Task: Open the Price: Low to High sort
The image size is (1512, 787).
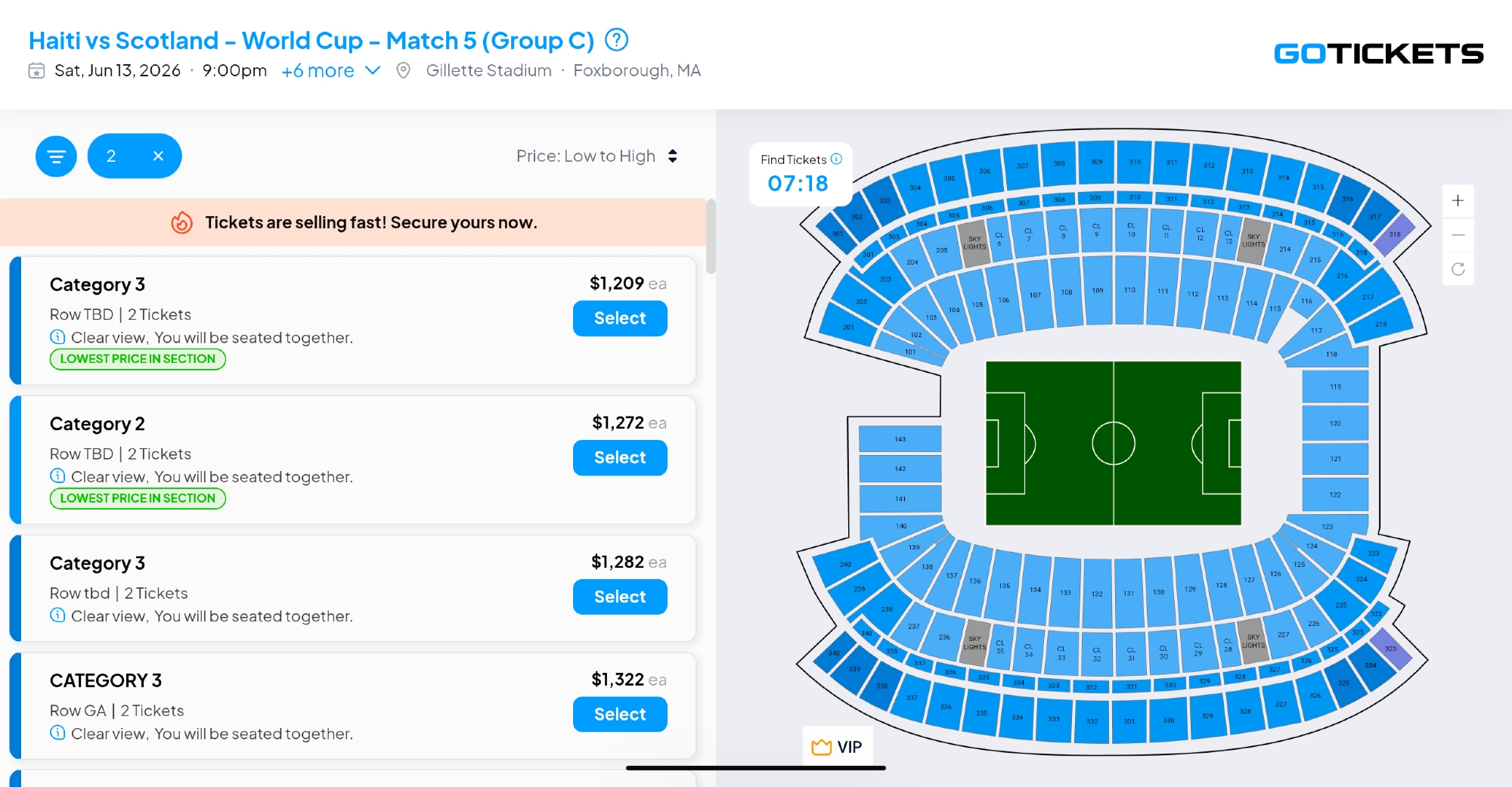Action: pos(596,156)
